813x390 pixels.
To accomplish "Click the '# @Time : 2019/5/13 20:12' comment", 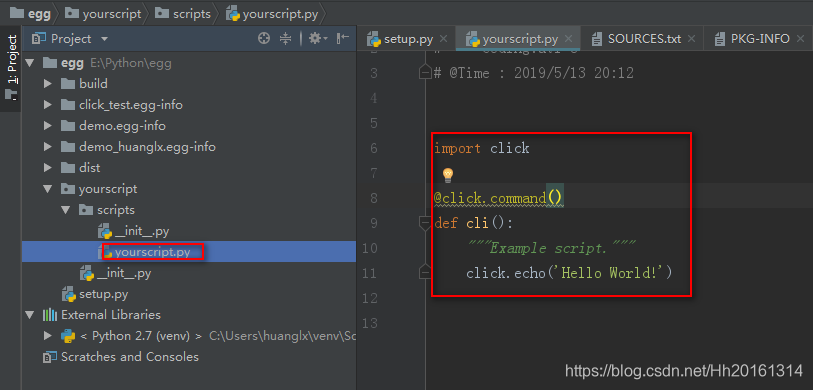I will pos(534,73).
